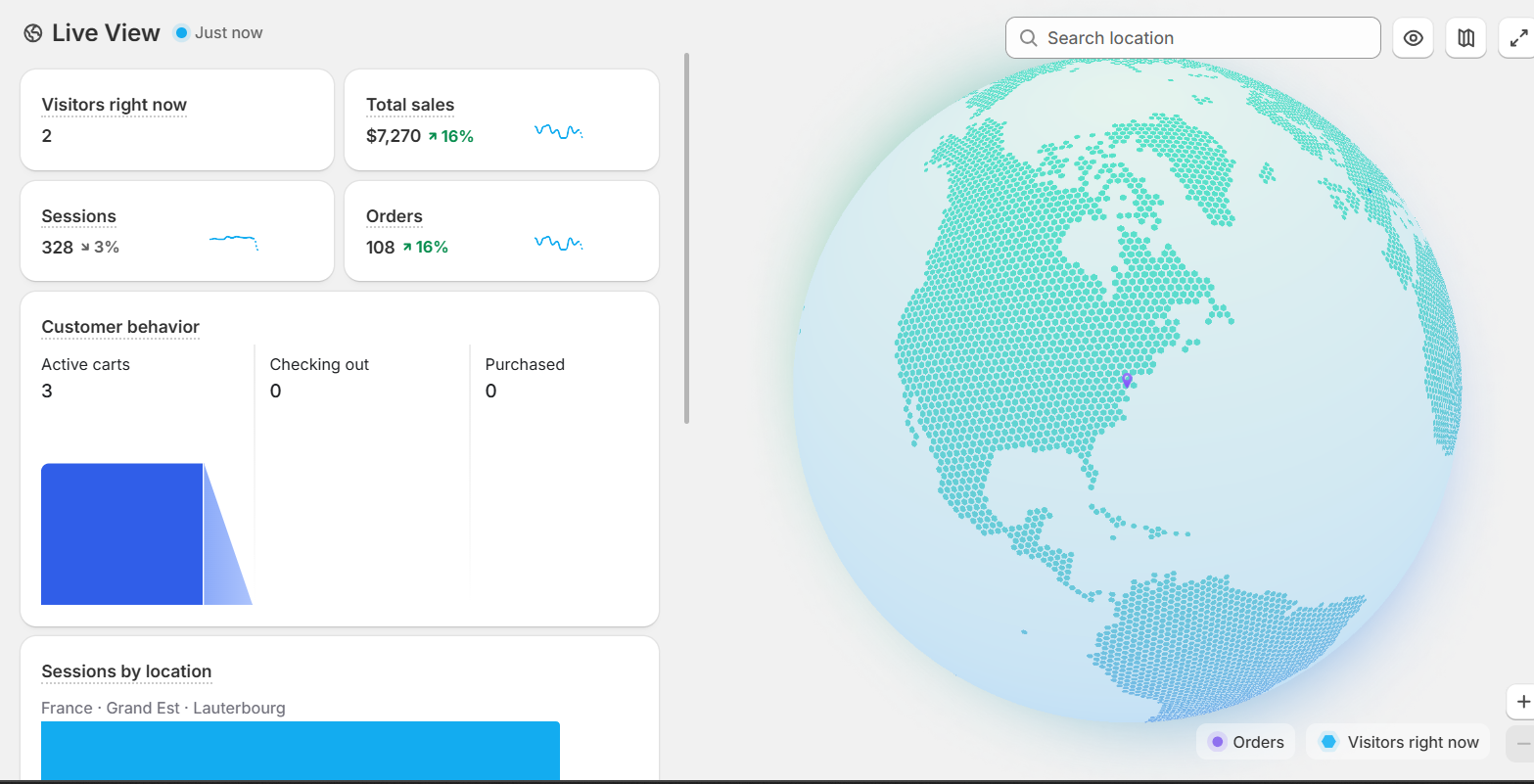Viewport: 1534px width, 784px height.
Task: Open the Sessions card
Action: pyautogui.click(x=177, y=231)
